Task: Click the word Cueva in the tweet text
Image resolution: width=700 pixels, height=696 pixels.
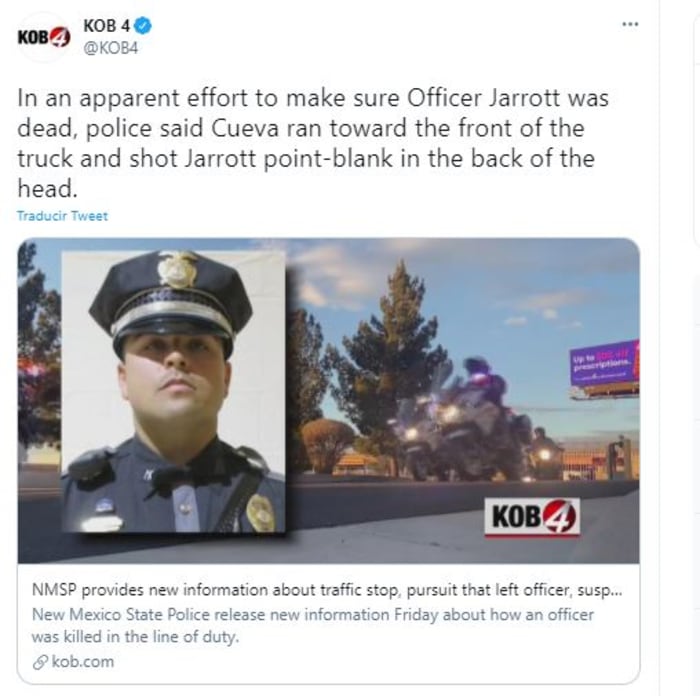Action: coord(245,129)
